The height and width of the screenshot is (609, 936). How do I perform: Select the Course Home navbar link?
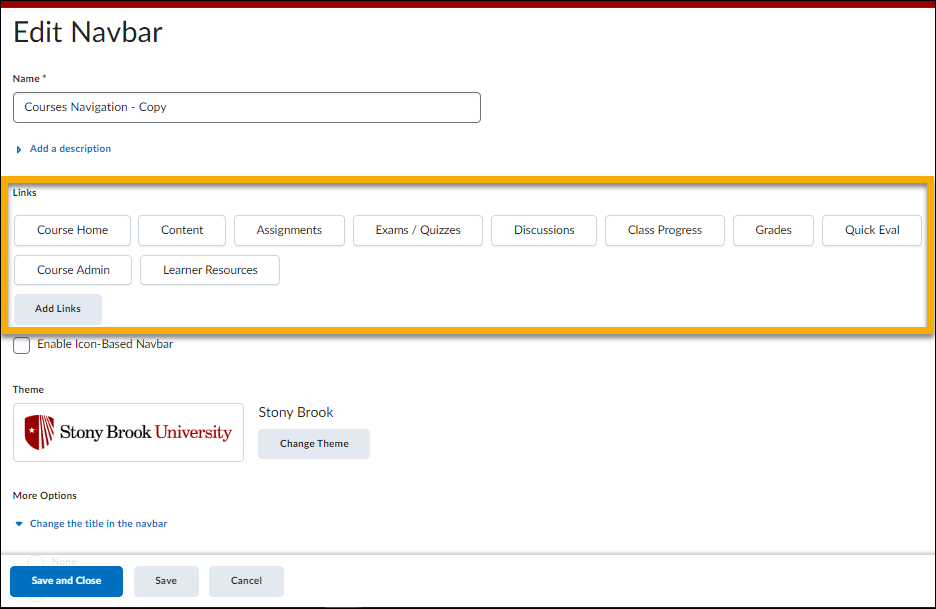[72, 230]
